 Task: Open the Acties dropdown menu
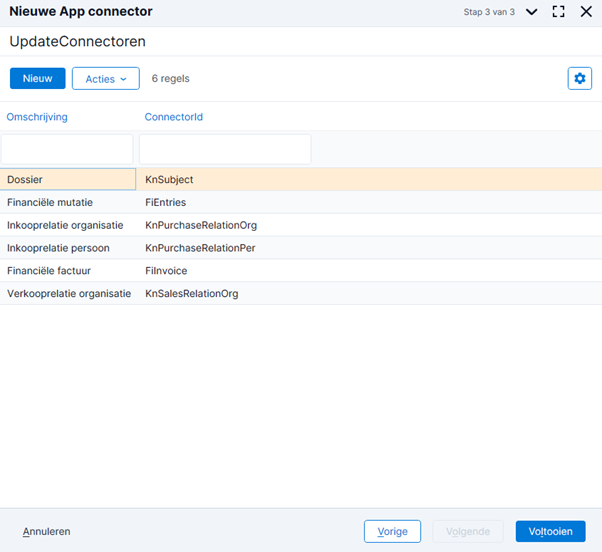click(105, 78)
